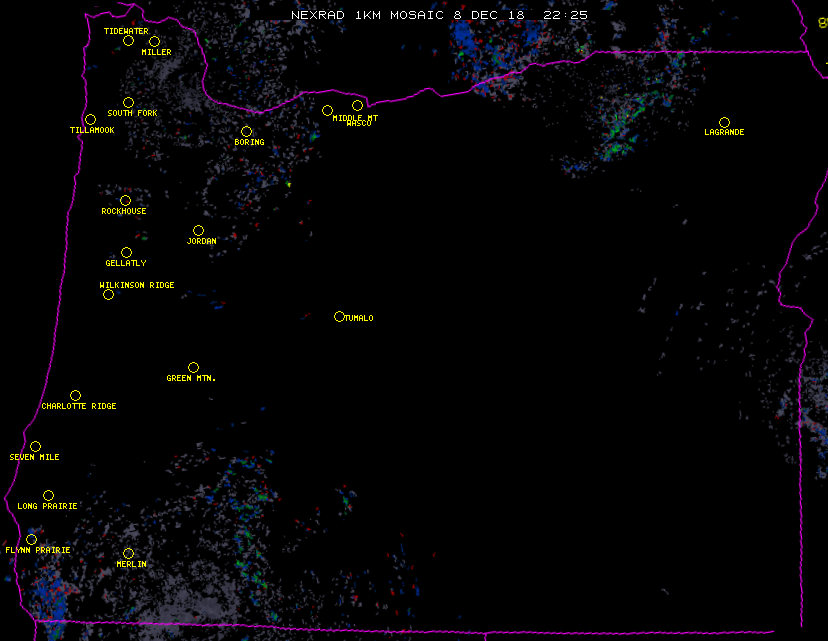Select the Wasco station circle marker

[357, 105]
